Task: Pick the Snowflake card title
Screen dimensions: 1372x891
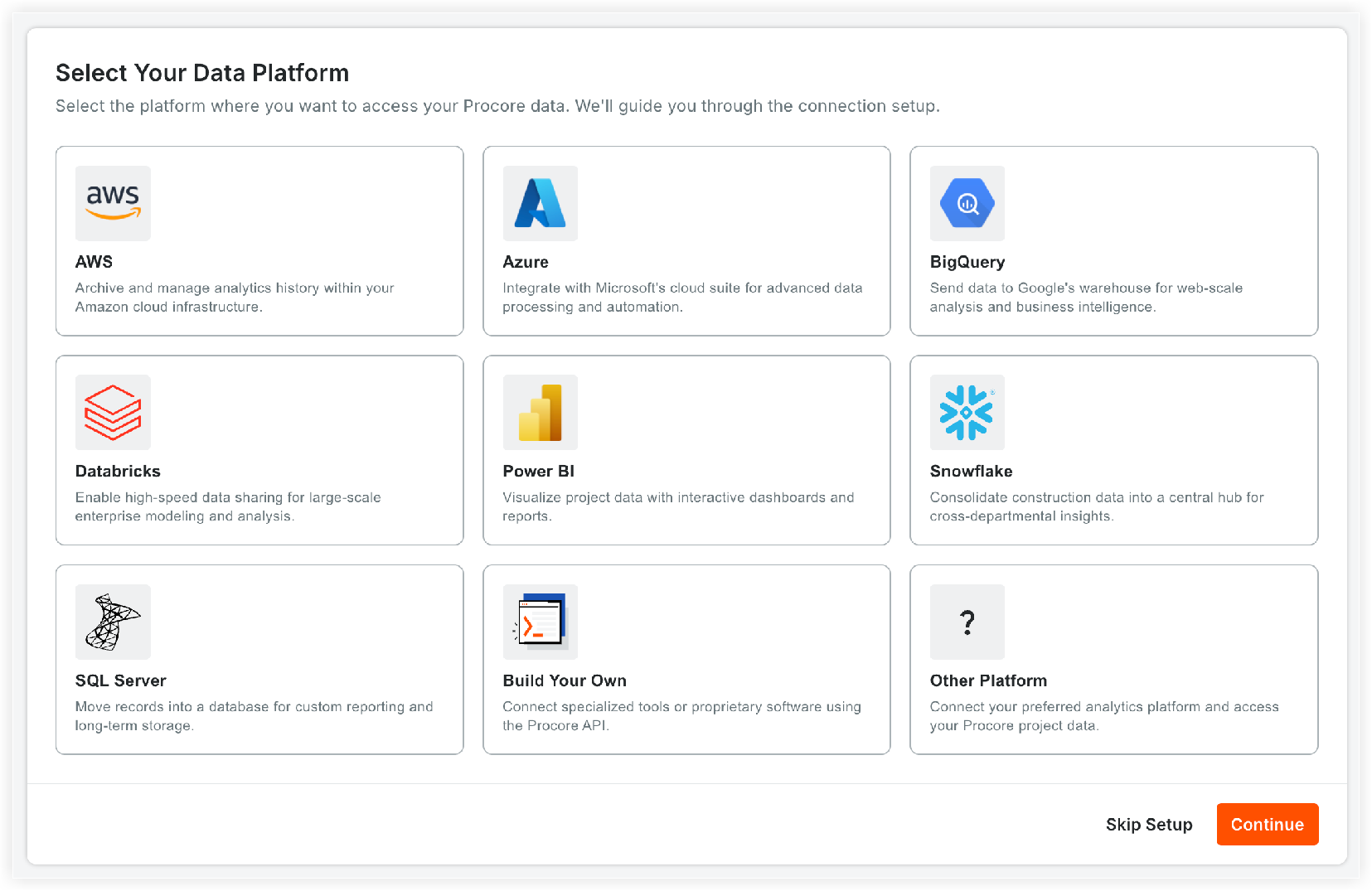Action: pyautogui.click(x=971, y=471)
